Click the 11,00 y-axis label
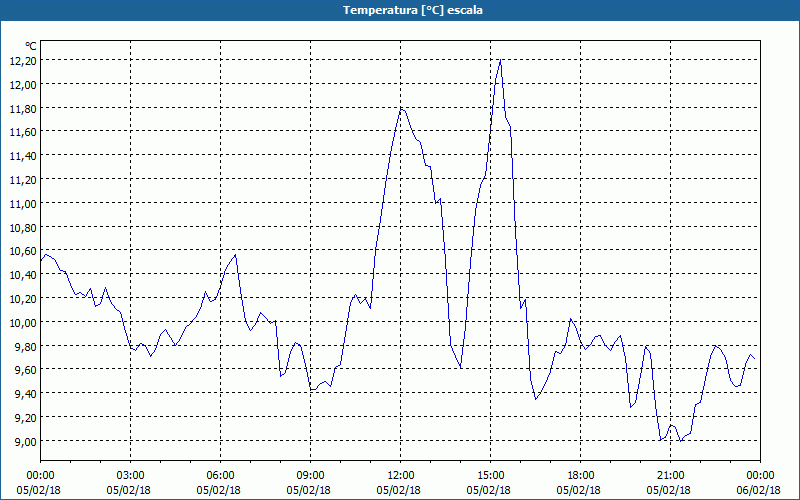The image size is (800, 500). click(23, 204)
